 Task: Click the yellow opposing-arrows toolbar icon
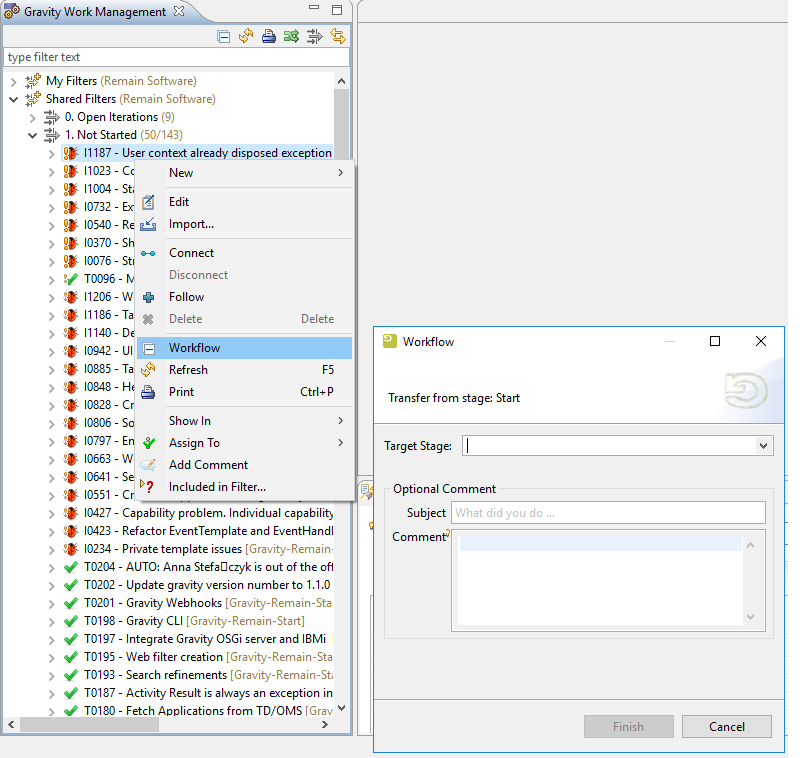338,37
